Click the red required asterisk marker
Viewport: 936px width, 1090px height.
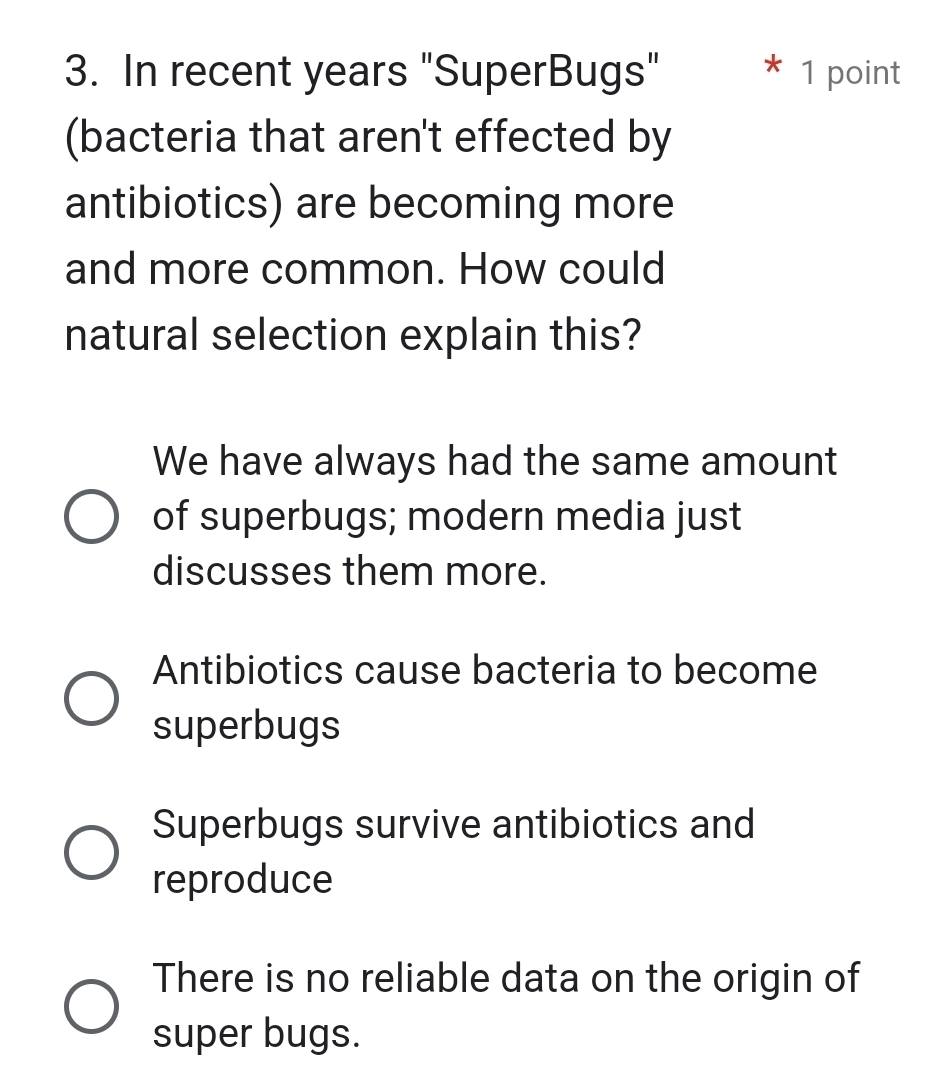[773, 68]
